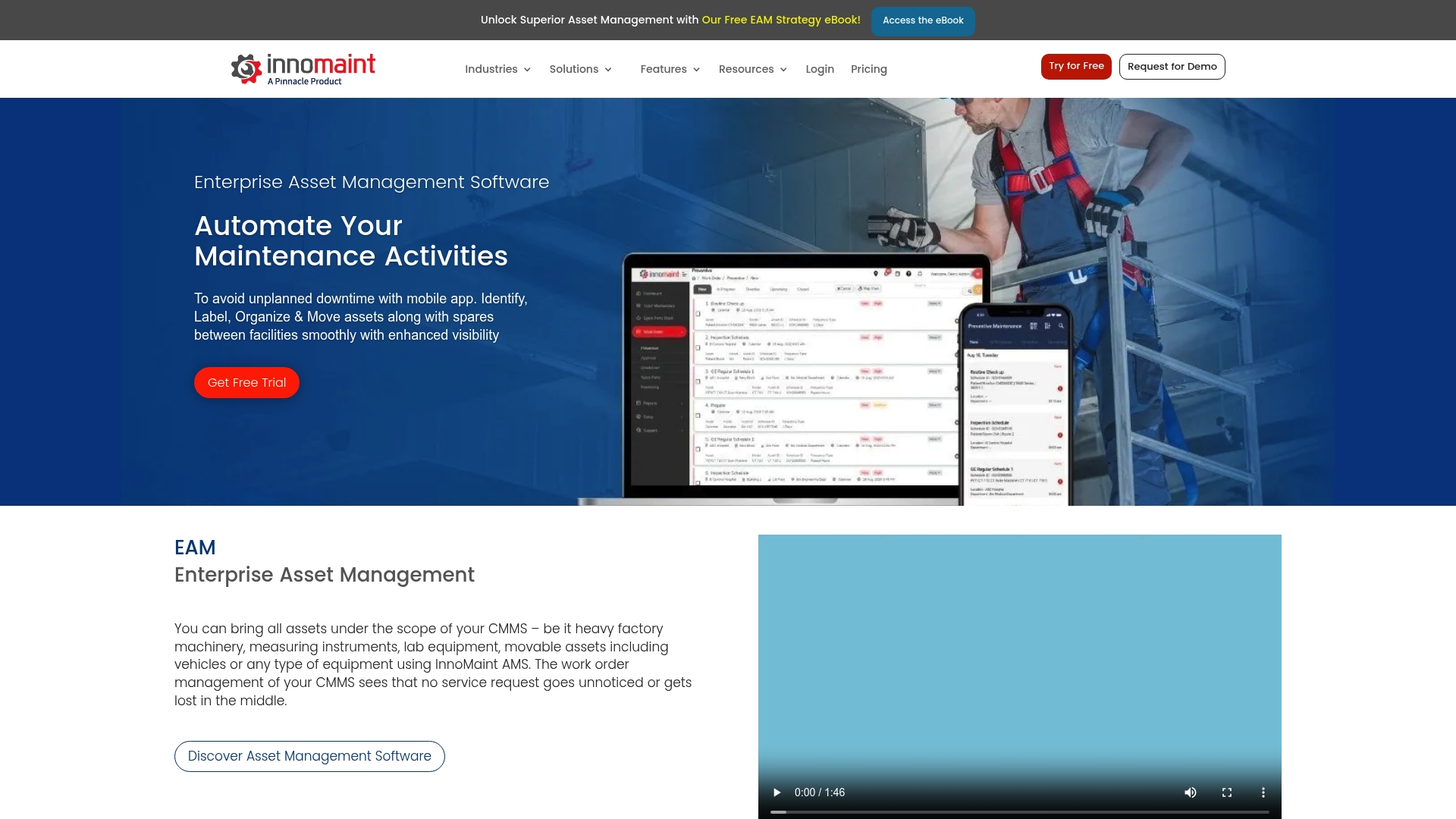The image size is (1456, 819).
Task: Seek on the video progress bar
Action: (x=1020, y=812)
